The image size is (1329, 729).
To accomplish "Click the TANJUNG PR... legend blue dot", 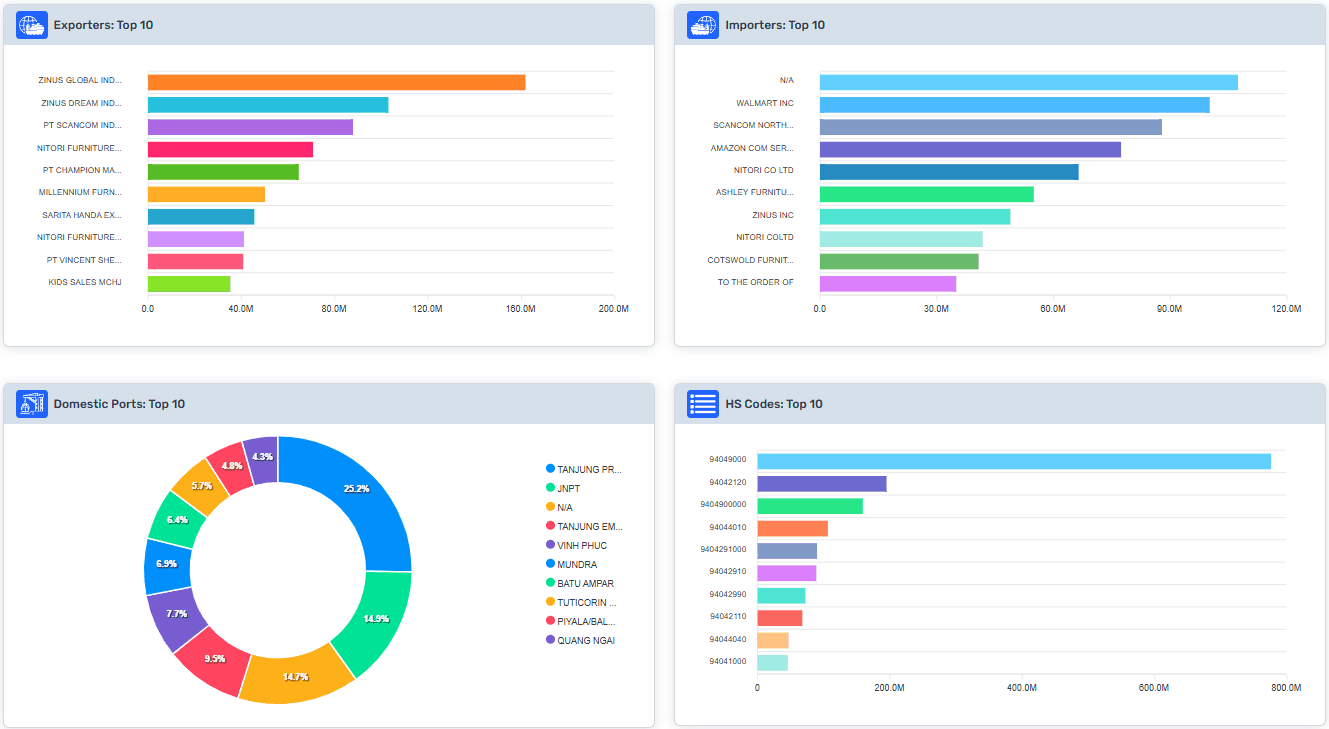I will 550,469.
